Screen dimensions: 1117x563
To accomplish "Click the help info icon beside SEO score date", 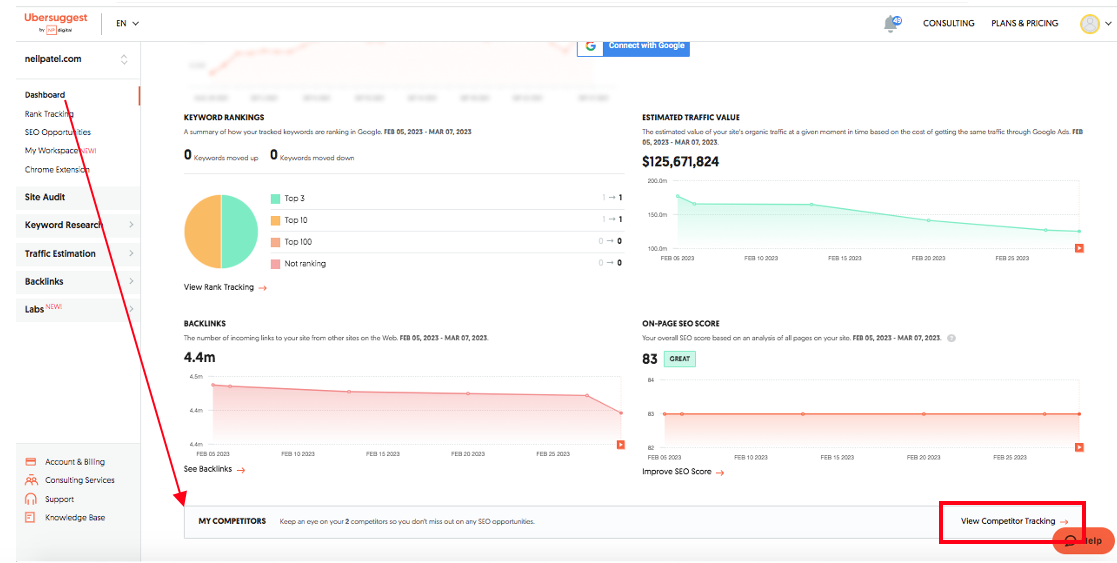I will coord(951,338).
